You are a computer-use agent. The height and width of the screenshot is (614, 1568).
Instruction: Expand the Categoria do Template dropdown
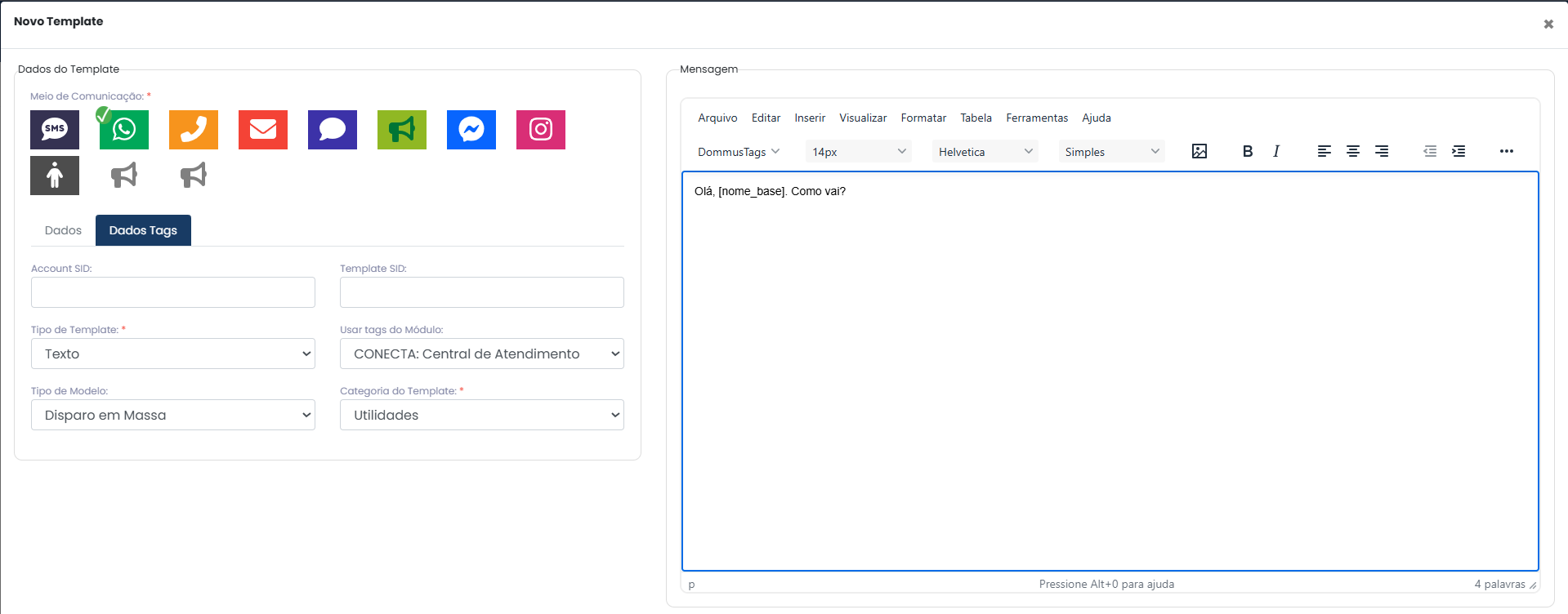coord(482,415)
